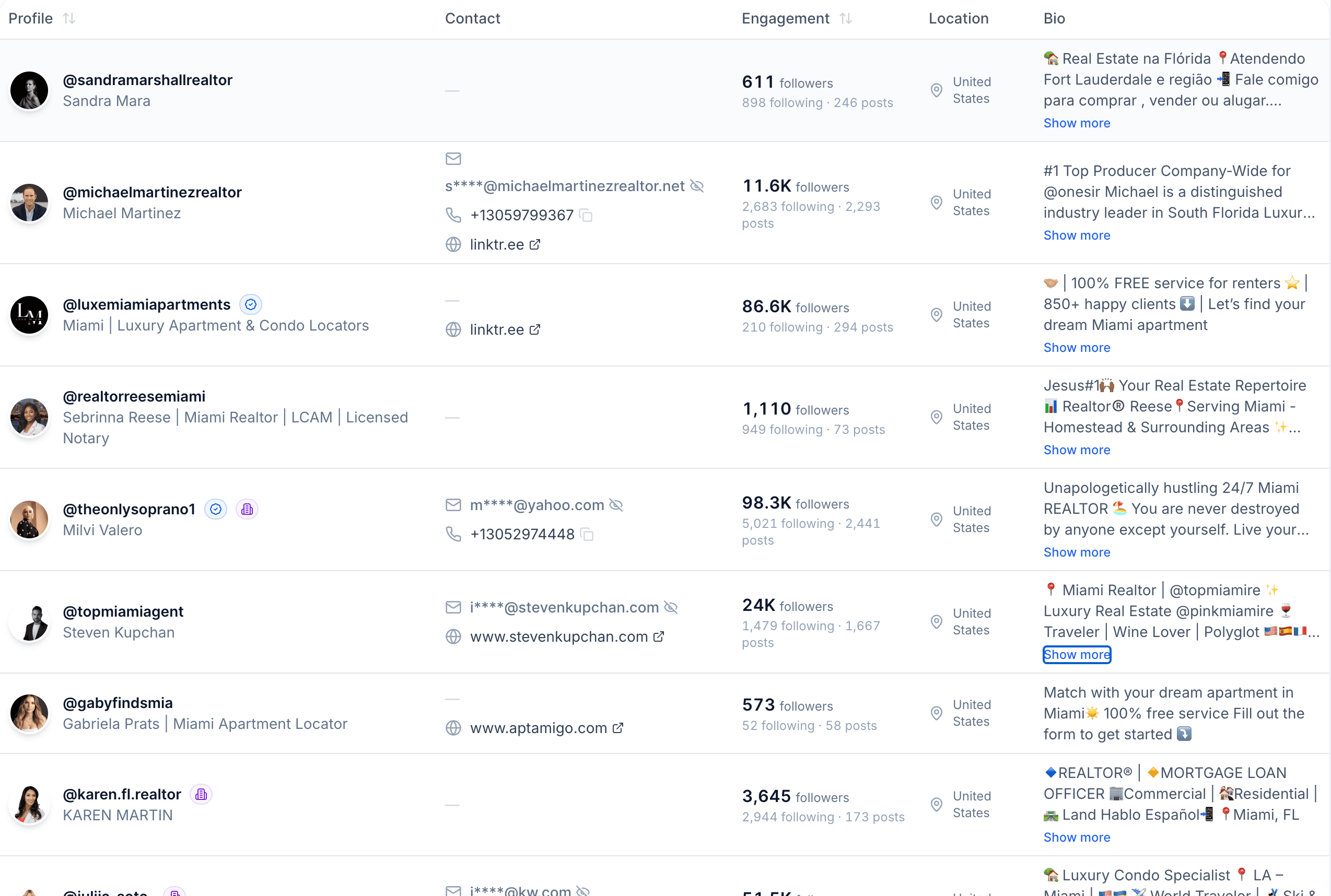Copy Milvi Valero phone number icon
Image resolution: width=1331 pixels, height=896 pixels.
[587, 534]
